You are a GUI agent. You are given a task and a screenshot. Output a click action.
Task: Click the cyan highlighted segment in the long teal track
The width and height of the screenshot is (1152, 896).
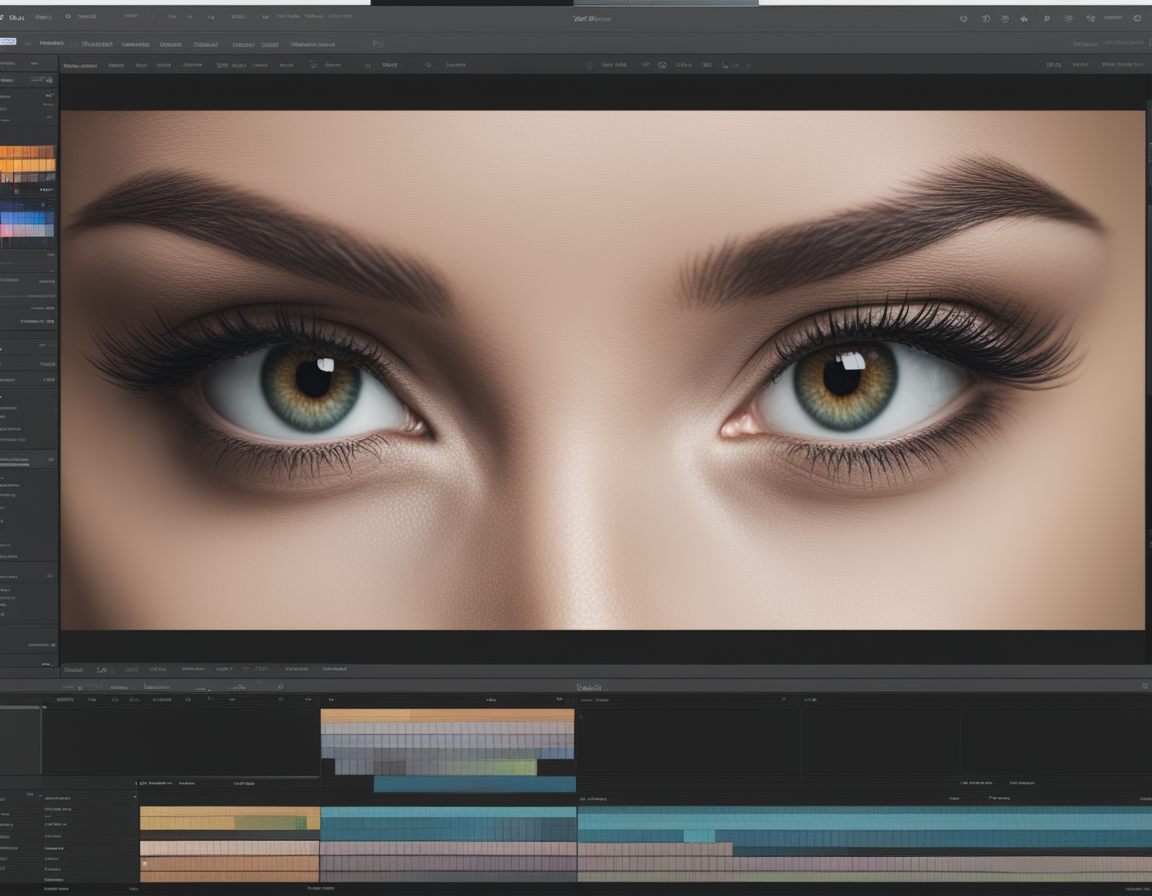coord(699,836)
